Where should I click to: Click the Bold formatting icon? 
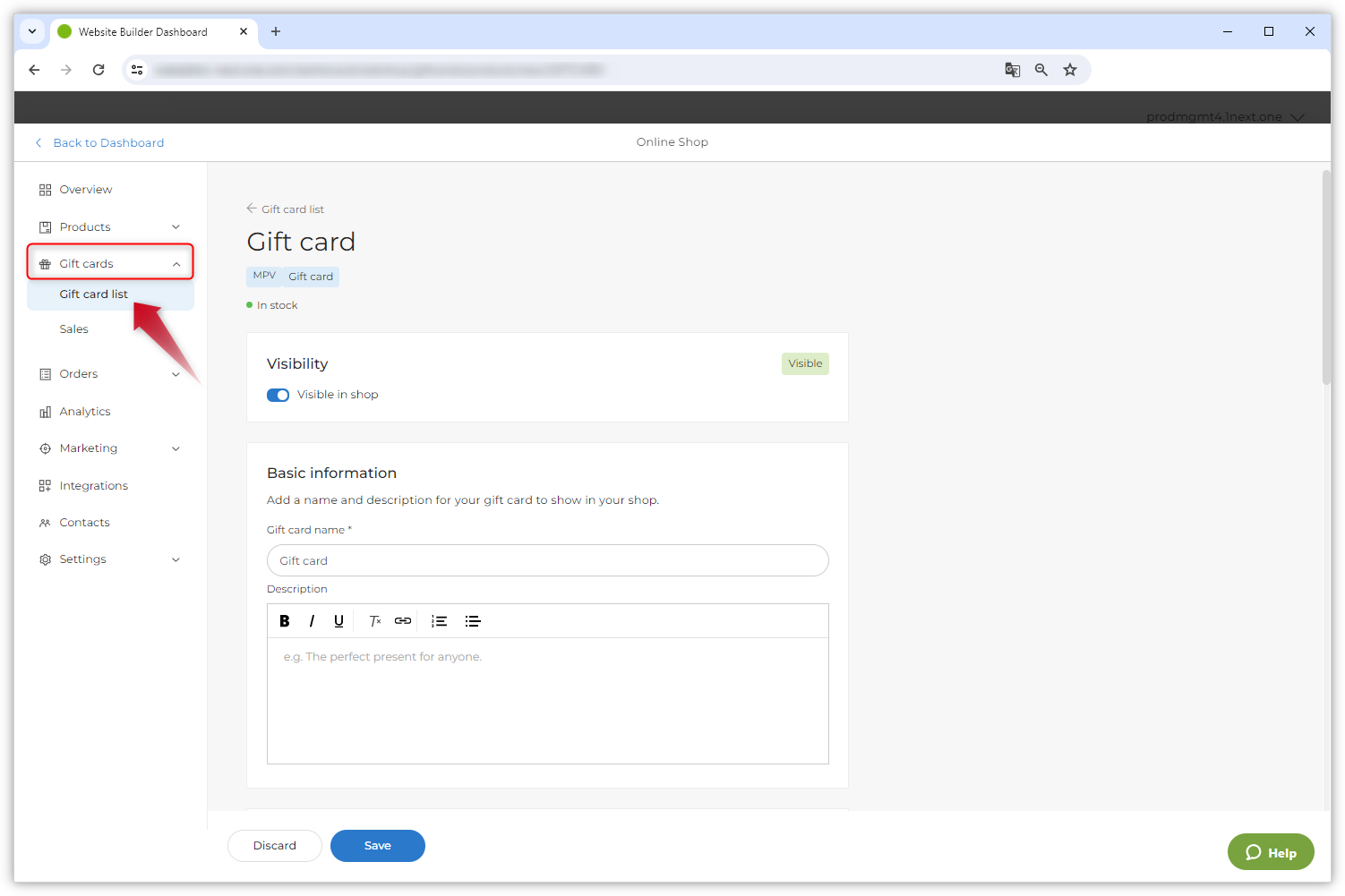(285, 621)
